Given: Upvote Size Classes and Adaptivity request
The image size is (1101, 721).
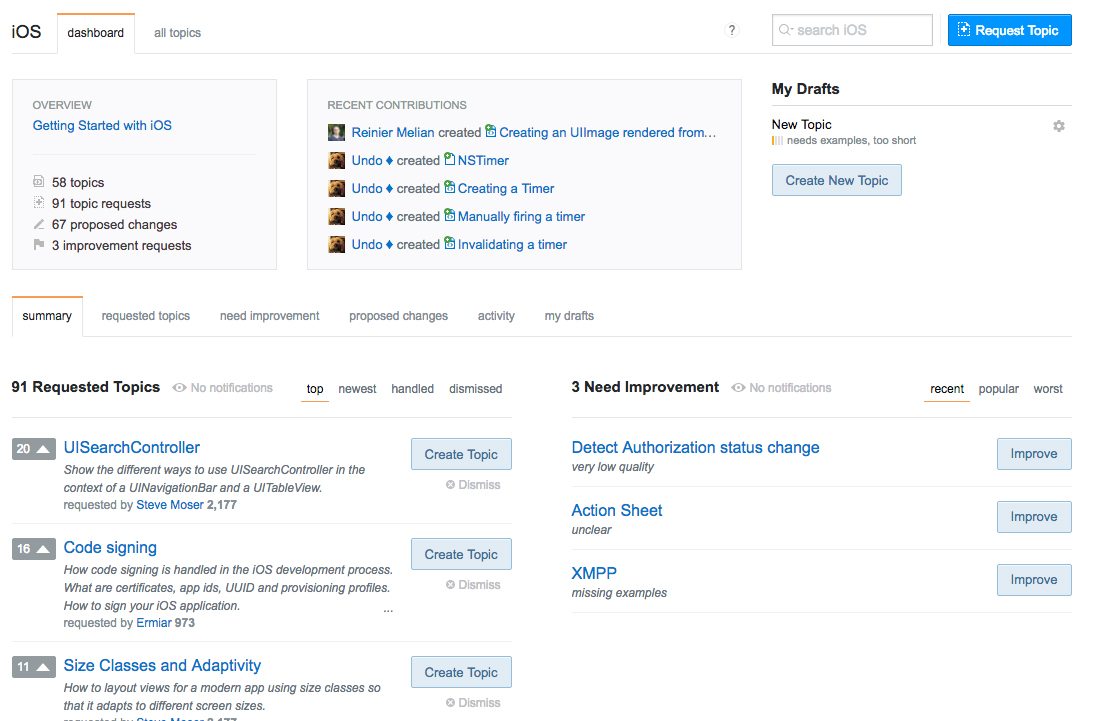Looking at the screenshot, I should coord(43,667).
